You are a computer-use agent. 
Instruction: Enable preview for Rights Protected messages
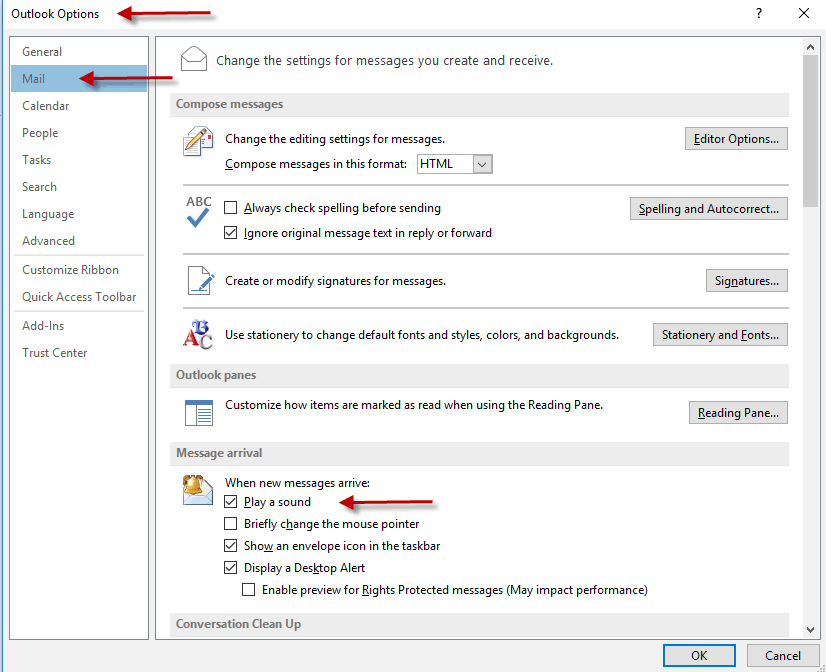tap(248, 589)
